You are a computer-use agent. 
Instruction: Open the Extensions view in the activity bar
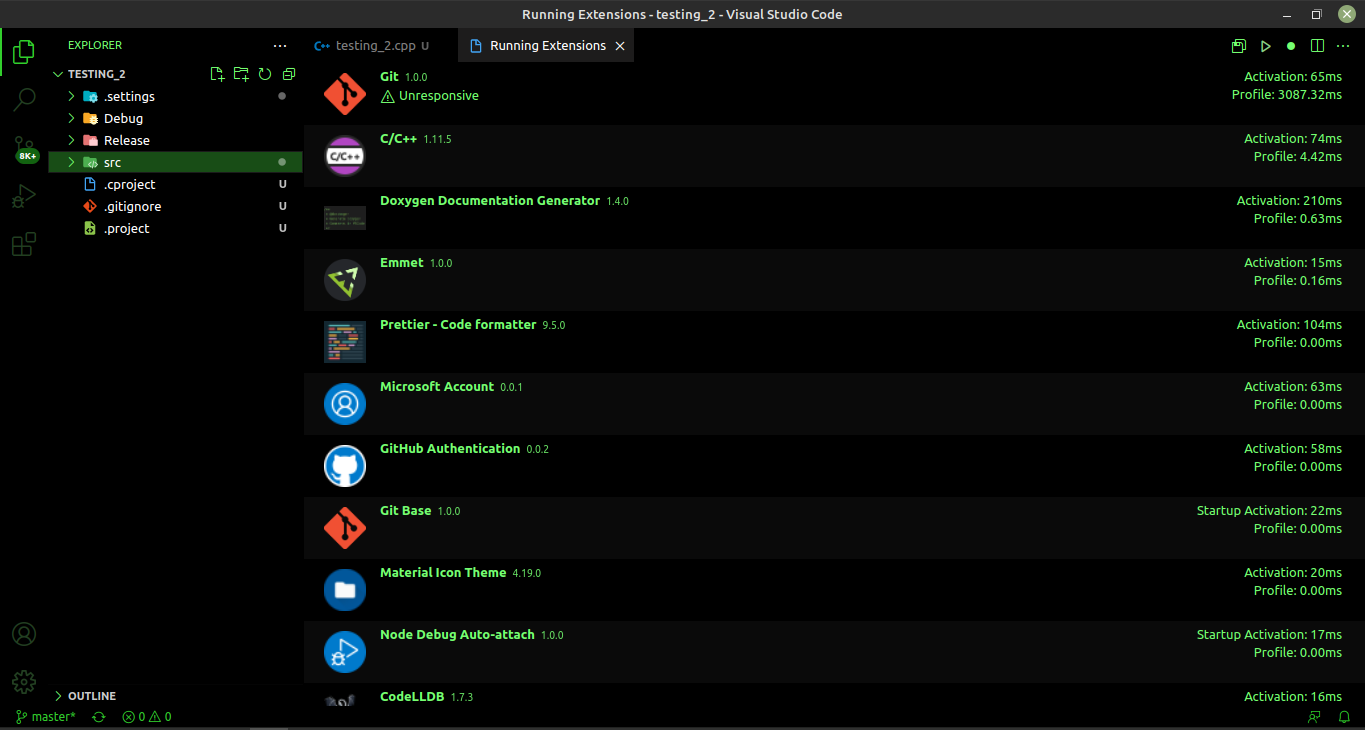tap(24, 244)
